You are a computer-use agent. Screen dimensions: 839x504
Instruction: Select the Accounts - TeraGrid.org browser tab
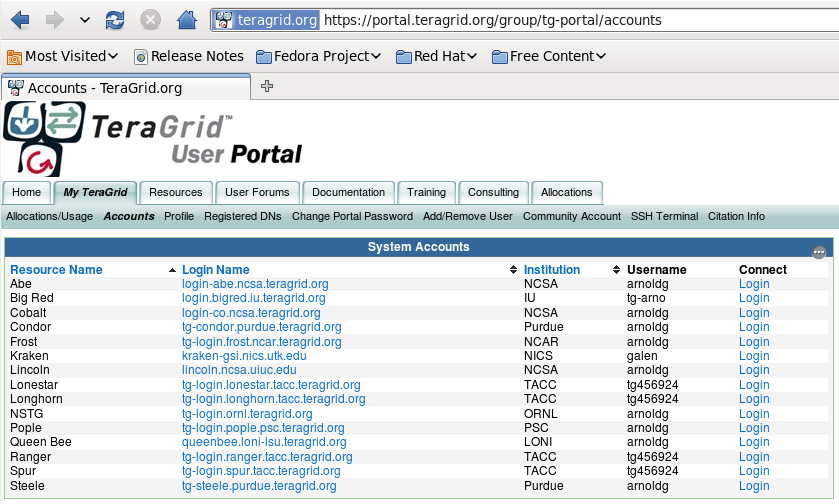point(126,87)
